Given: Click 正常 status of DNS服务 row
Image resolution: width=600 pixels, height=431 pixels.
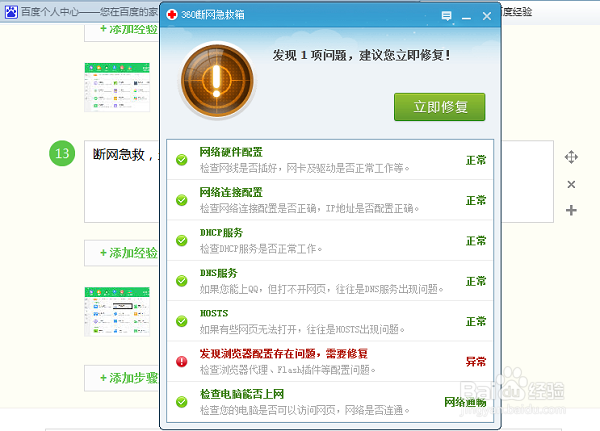Looking at the screenshot, I should click(476, 281).
